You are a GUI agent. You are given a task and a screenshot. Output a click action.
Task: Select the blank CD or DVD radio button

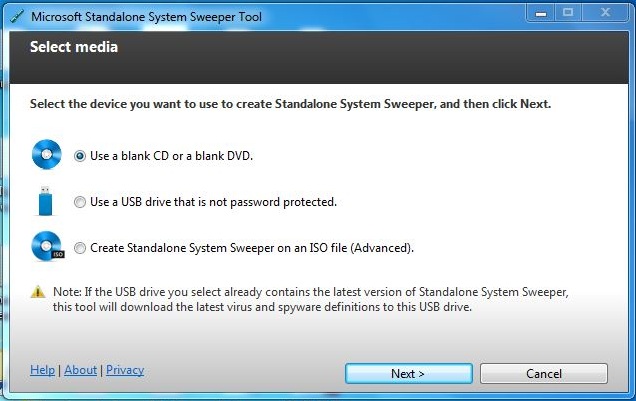tap(80, 156)
